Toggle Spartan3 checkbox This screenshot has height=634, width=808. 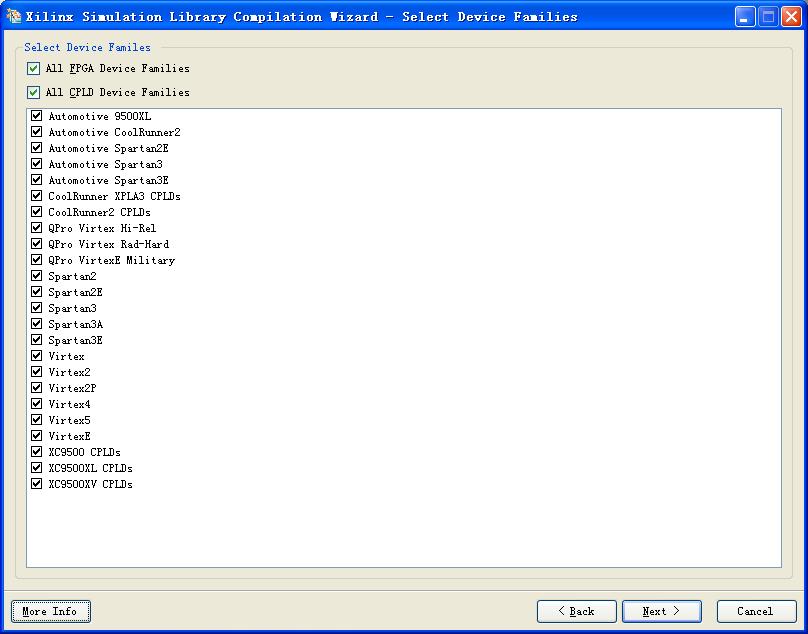click(x=37, y=308)
